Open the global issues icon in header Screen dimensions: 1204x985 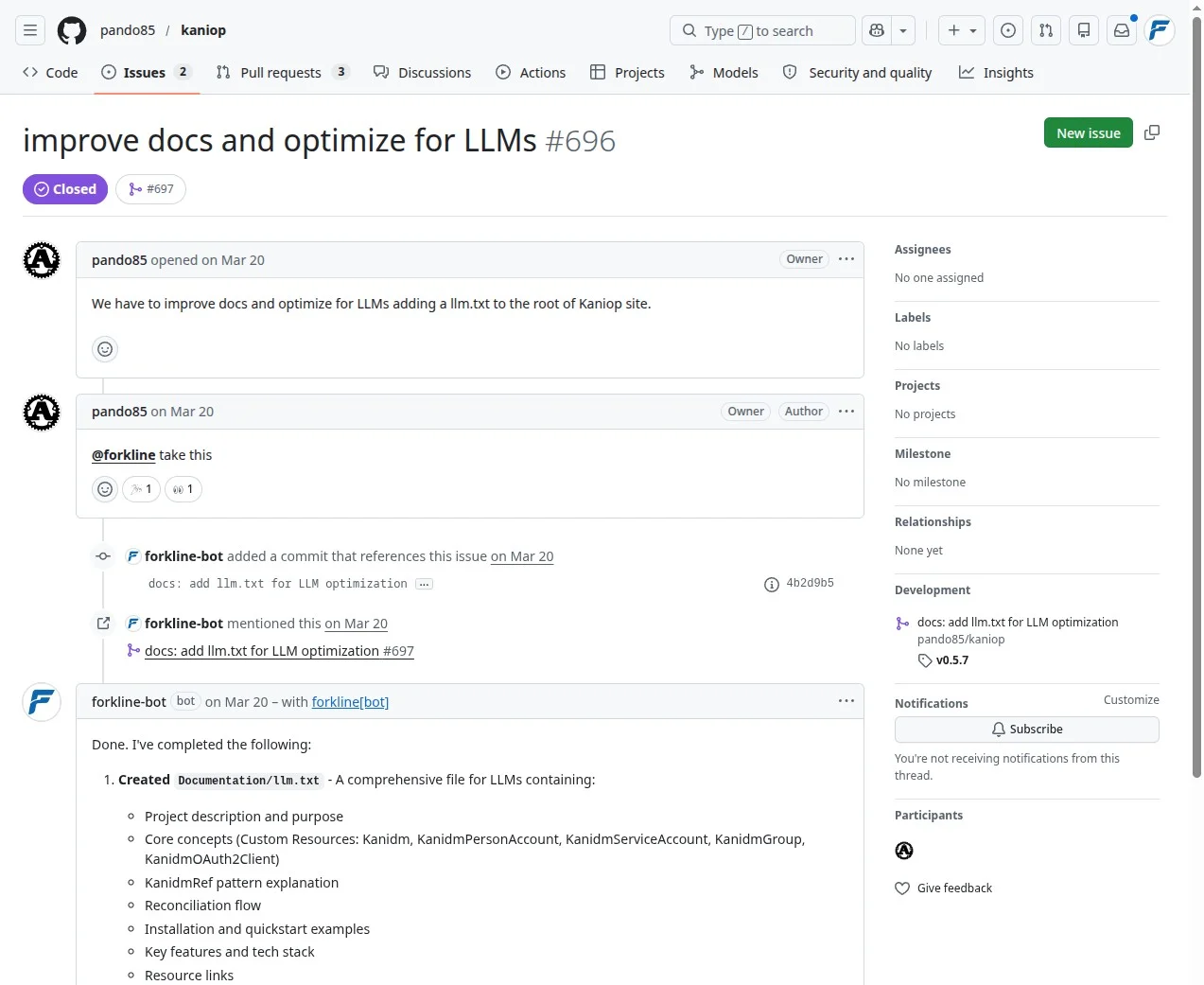(x=1008, y=30)
